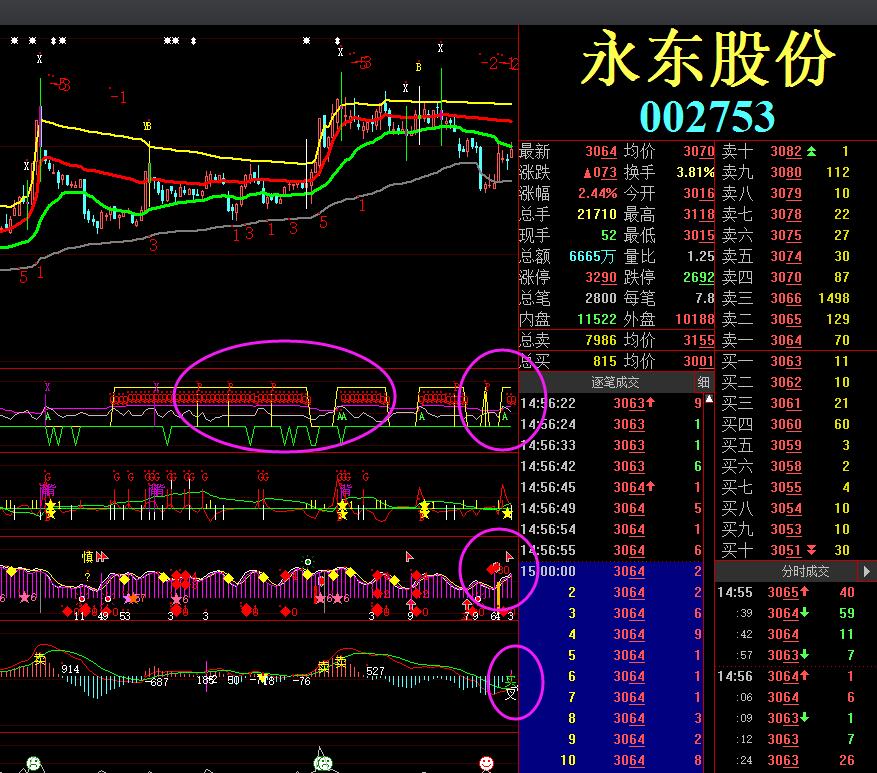Click the stock code 002753
This screenshot has height=773, width=877.
(707, 116)
